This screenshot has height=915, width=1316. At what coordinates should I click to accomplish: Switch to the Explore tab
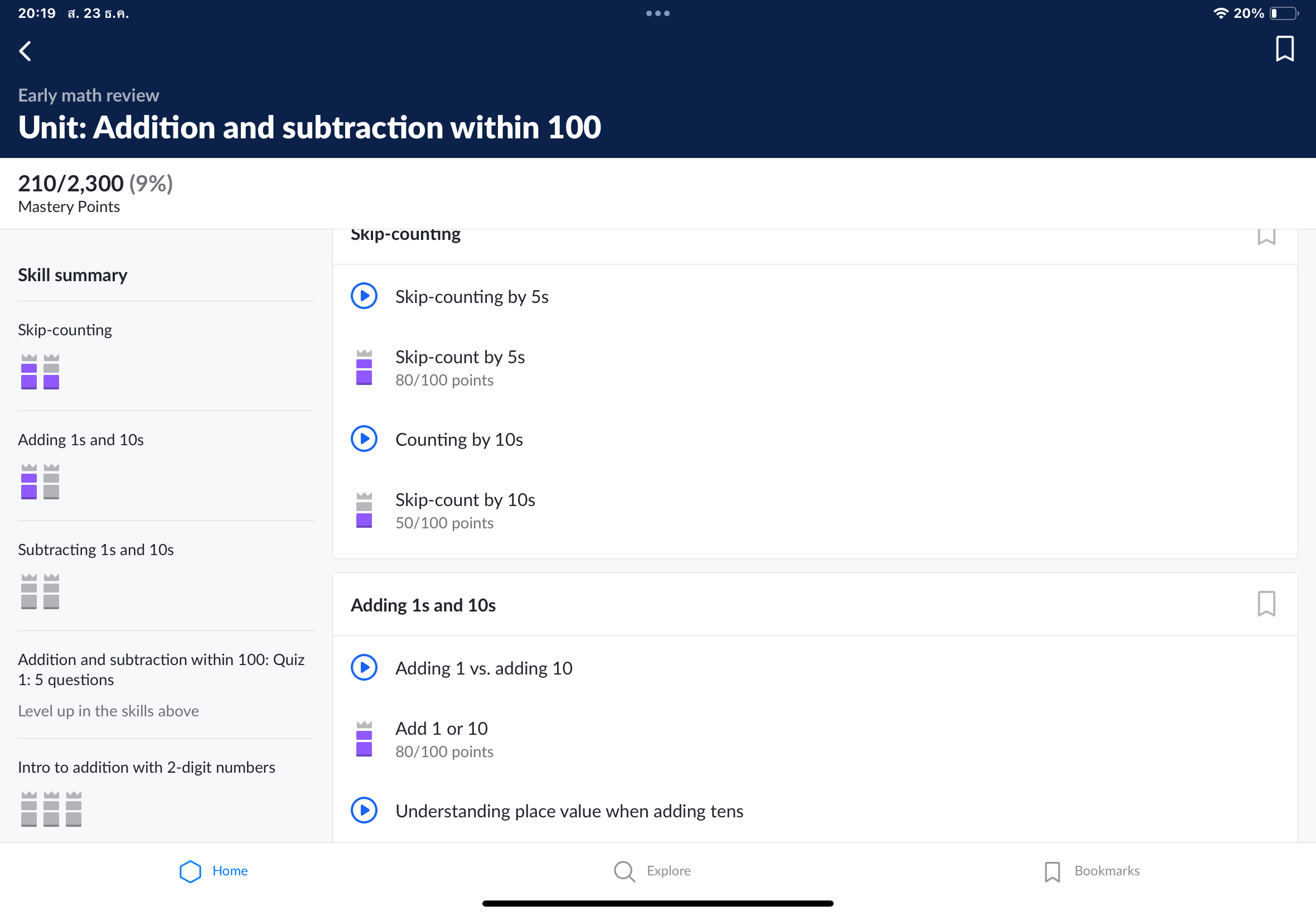click(652, 871)
